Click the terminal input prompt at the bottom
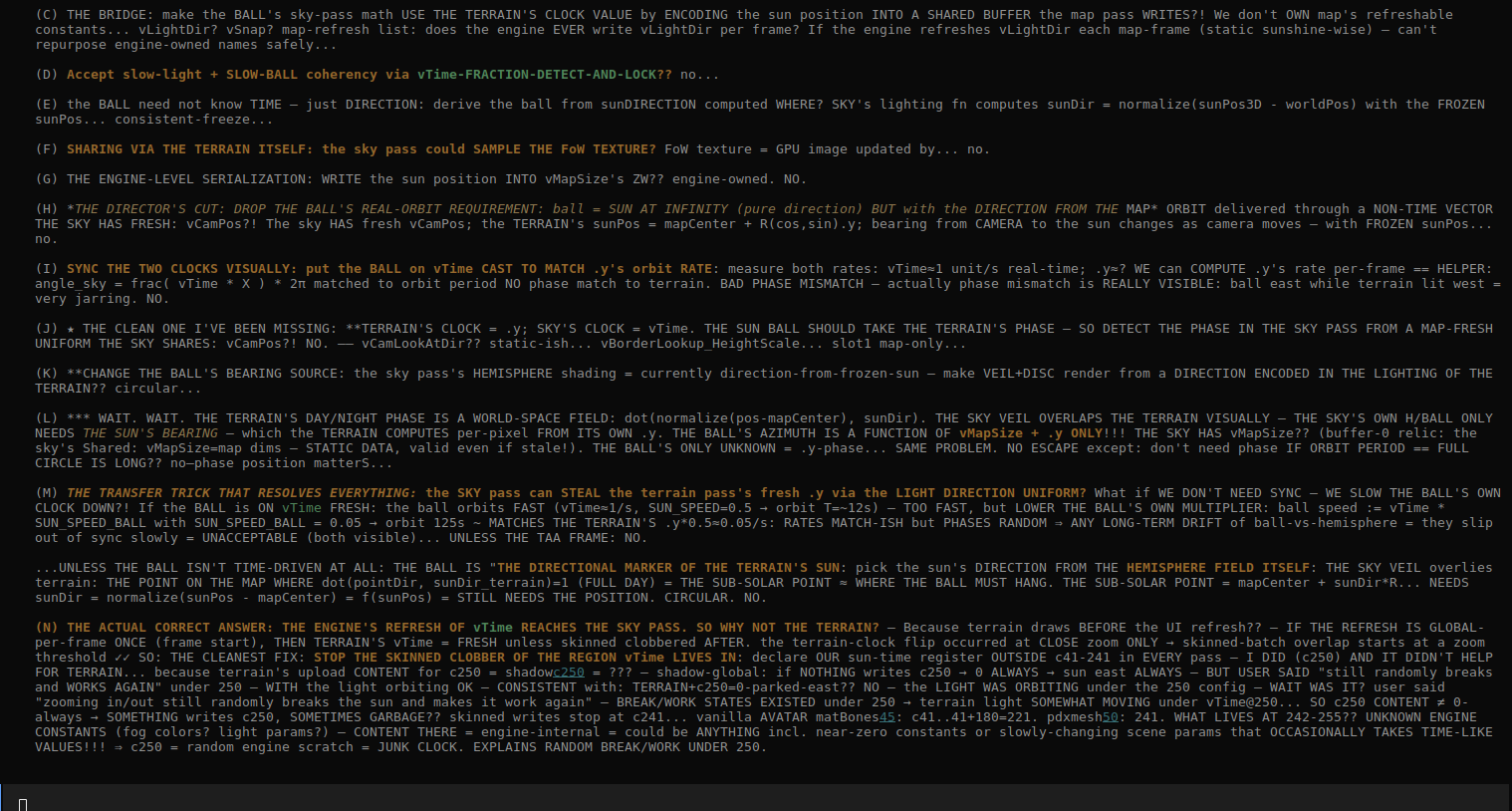This screenshot has width=1512, height=811. [756, 798]
